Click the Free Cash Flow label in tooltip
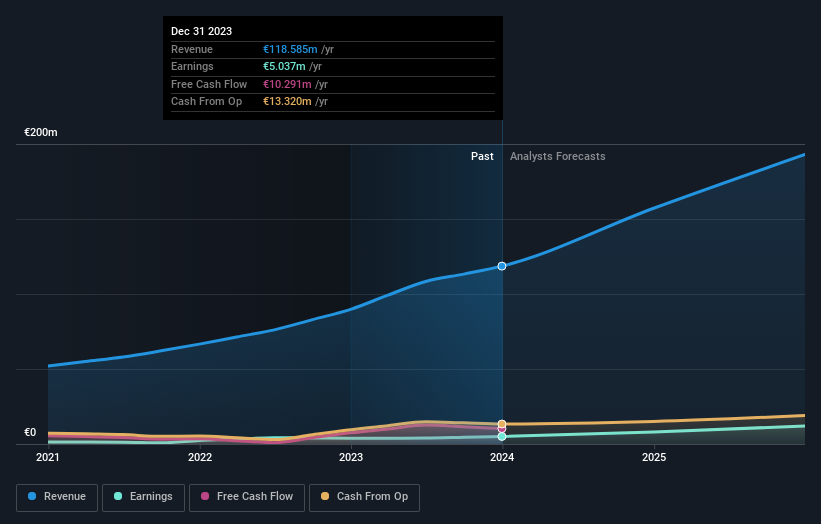 point(209,84)
